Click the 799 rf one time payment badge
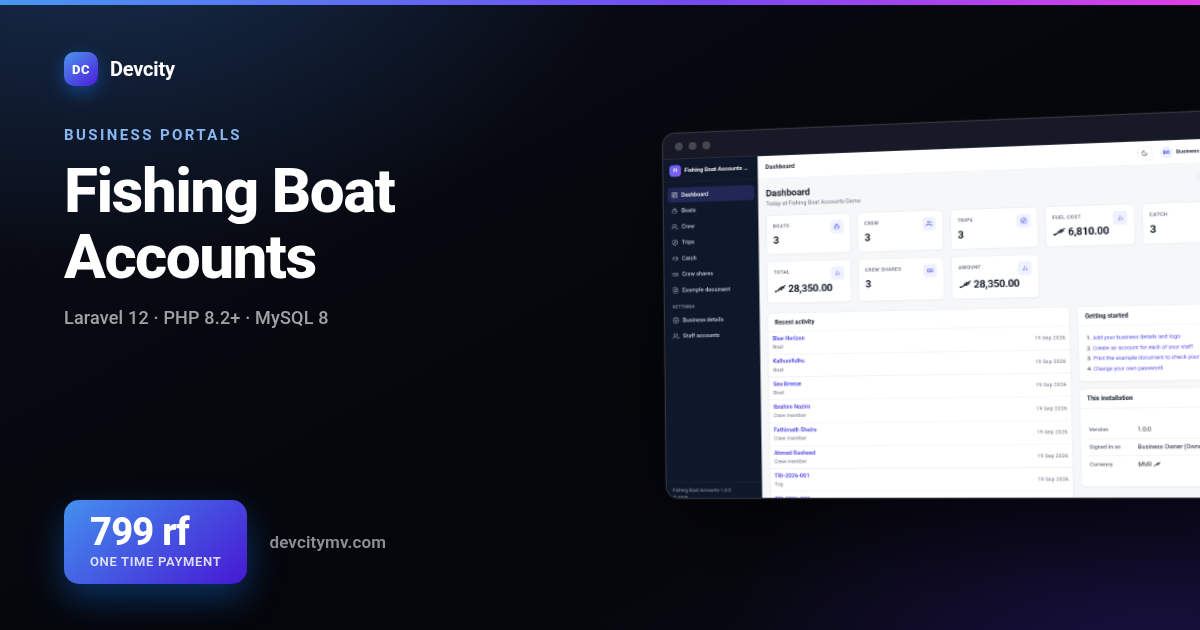 pos(155,542)
